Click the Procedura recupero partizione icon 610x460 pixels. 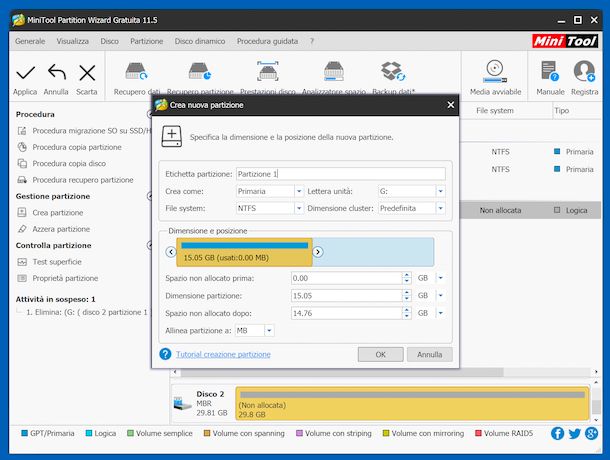pos(22,180)
